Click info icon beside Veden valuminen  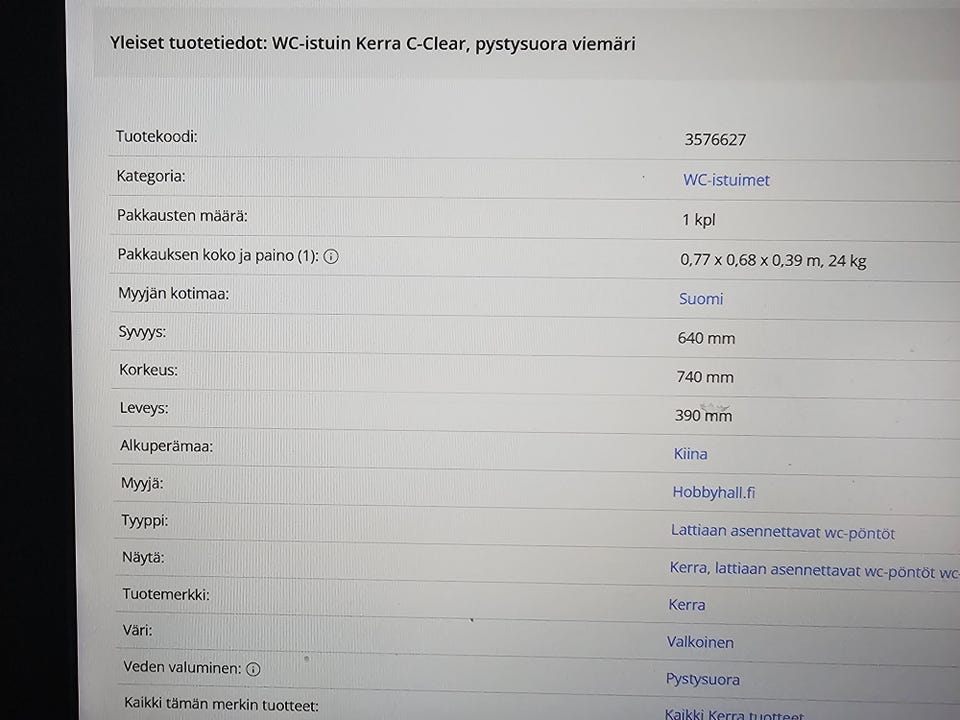[253, 669]
